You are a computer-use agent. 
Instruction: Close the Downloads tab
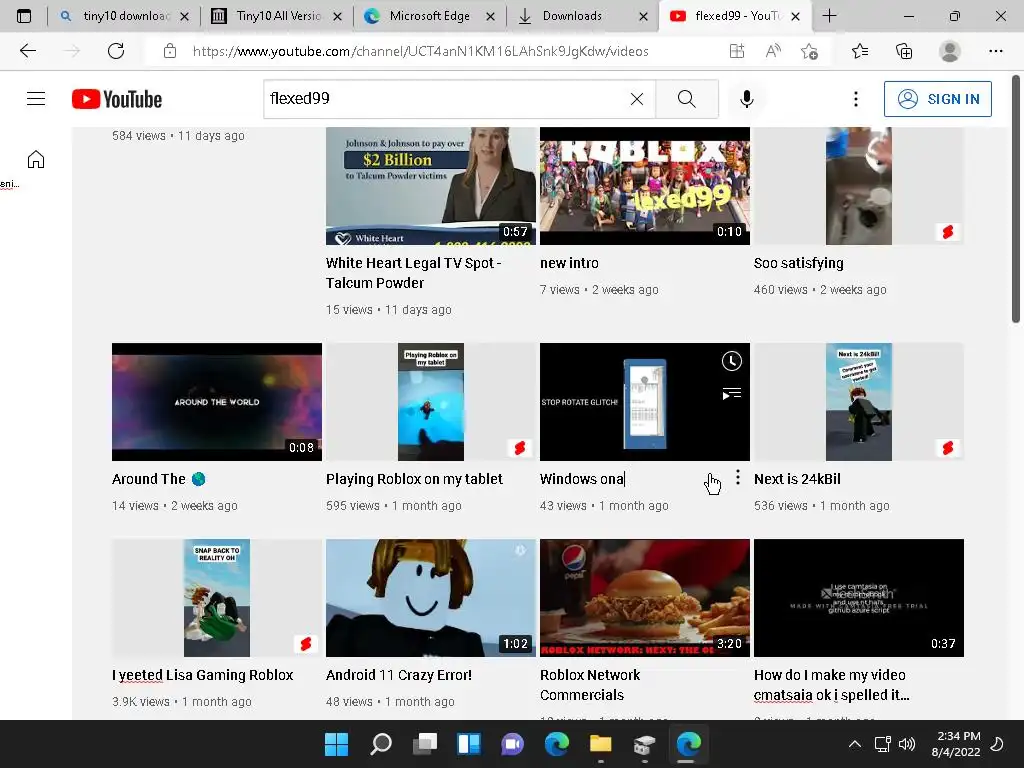[643, 16]
